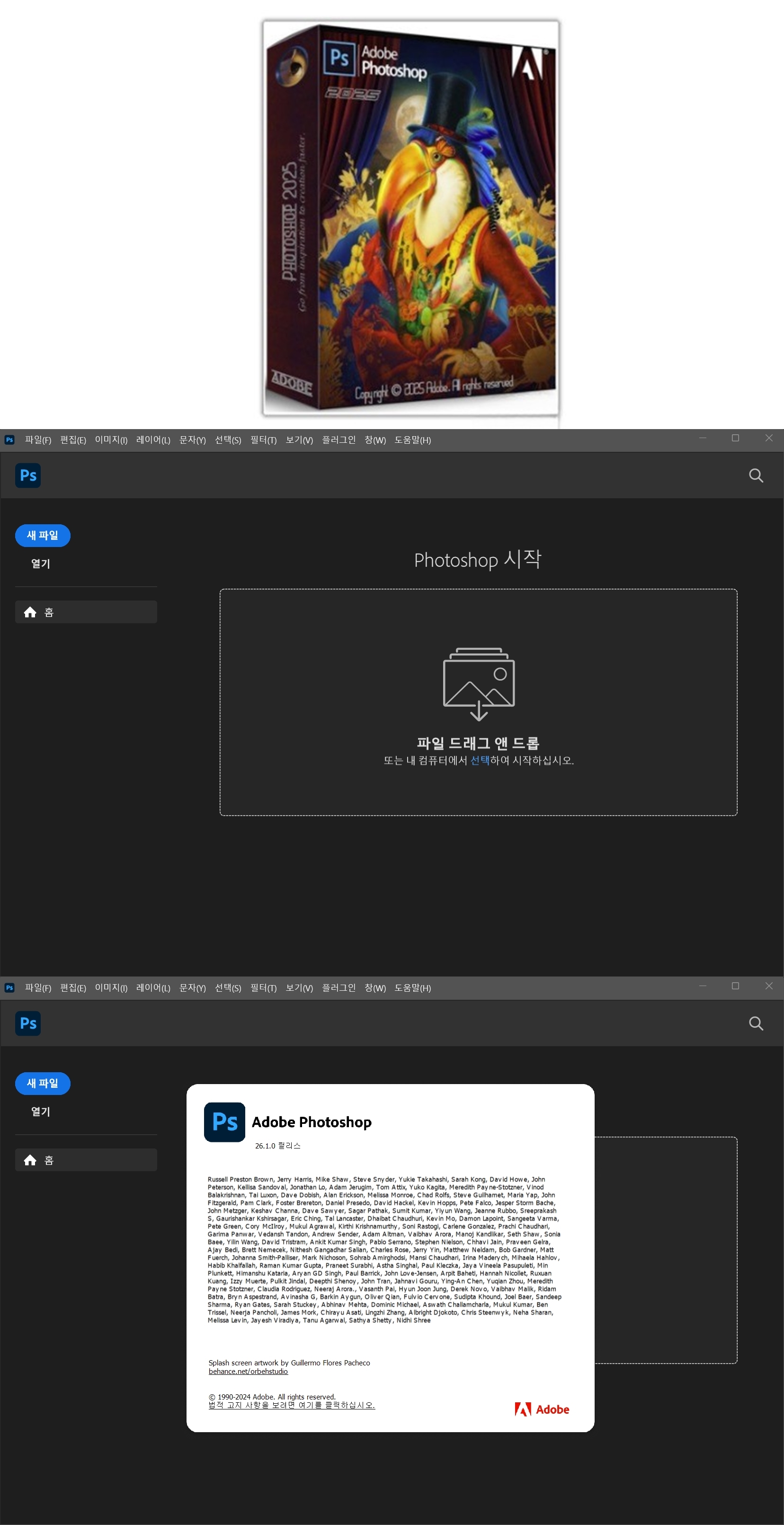This screenshot has height=1525, width=784.
Task: Open 필터(T) menu in upper window
Action: pos(263,440)
